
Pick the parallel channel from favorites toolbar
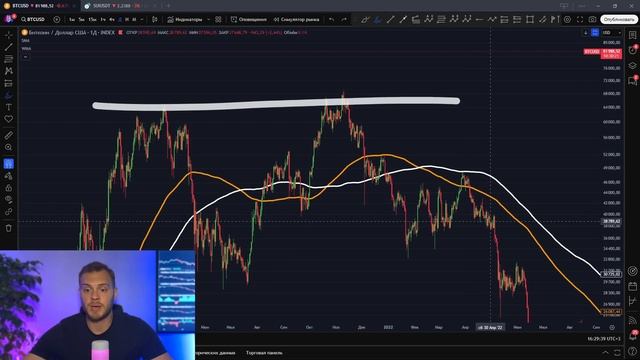coord(542,19)
